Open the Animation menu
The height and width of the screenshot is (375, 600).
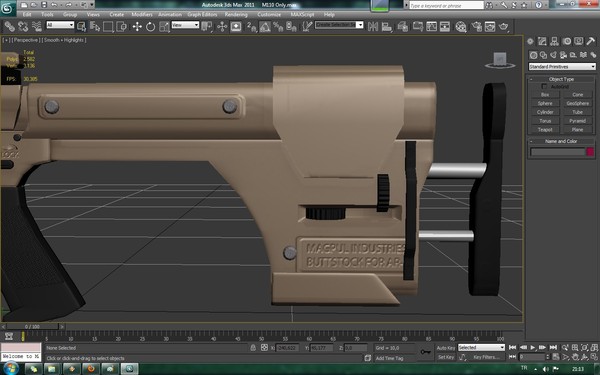tap(170, 15)
